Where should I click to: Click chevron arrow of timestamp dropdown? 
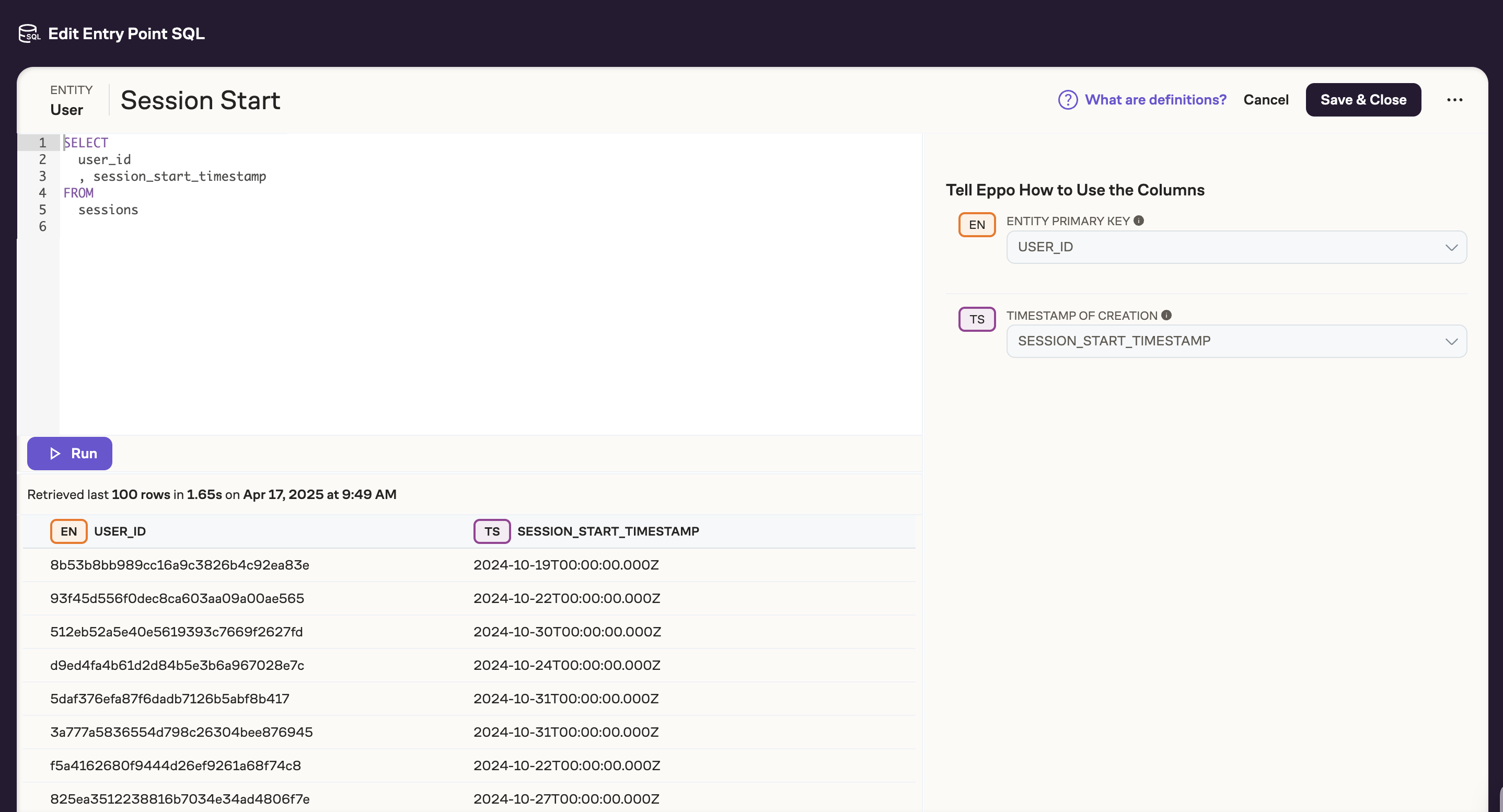pyautogui.click(x=1451, y=341)
